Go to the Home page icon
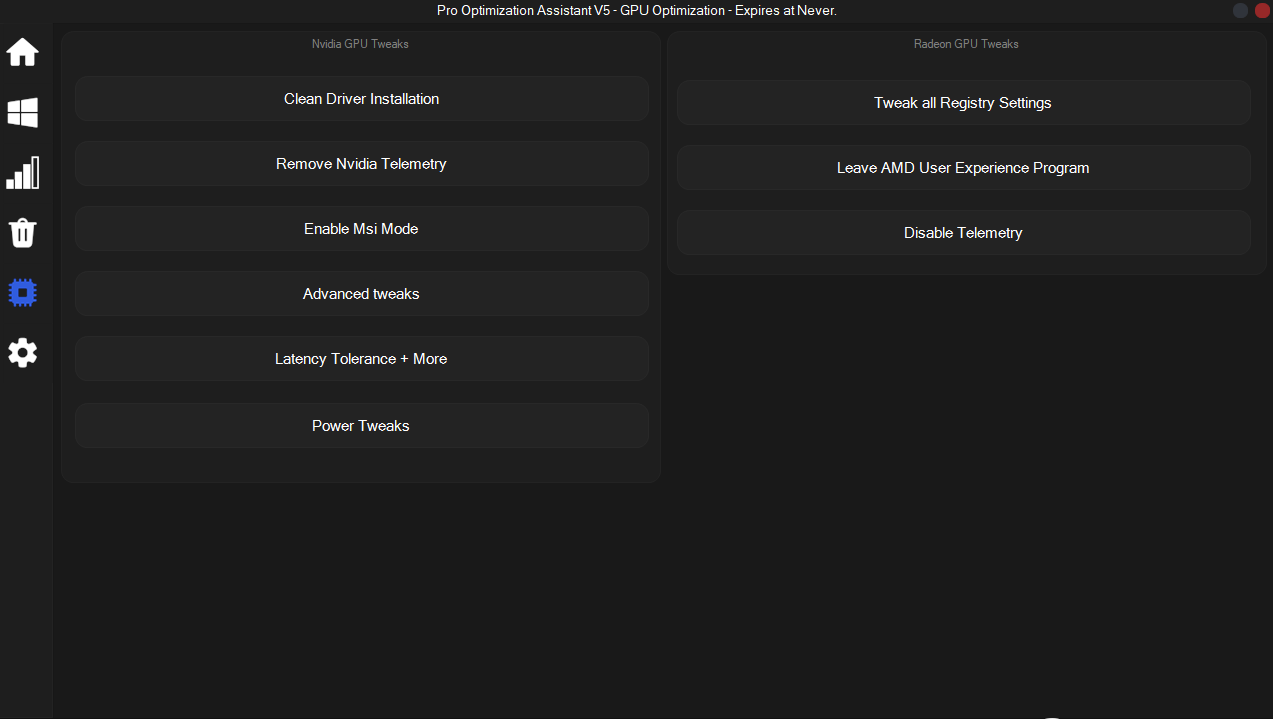Viewport: 1273px width, 719px height. click(x=23, y=52)
